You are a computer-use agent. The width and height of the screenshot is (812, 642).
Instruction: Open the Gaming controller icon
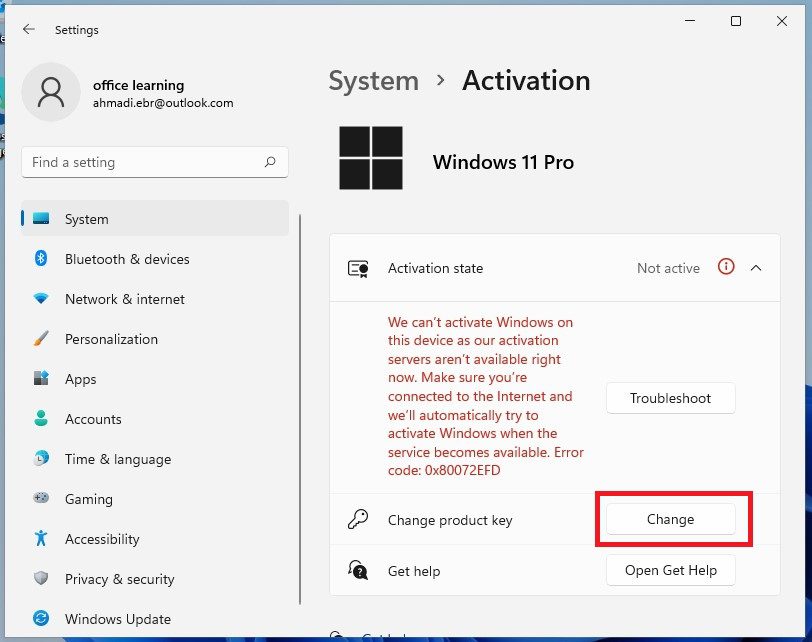point(41,499)
